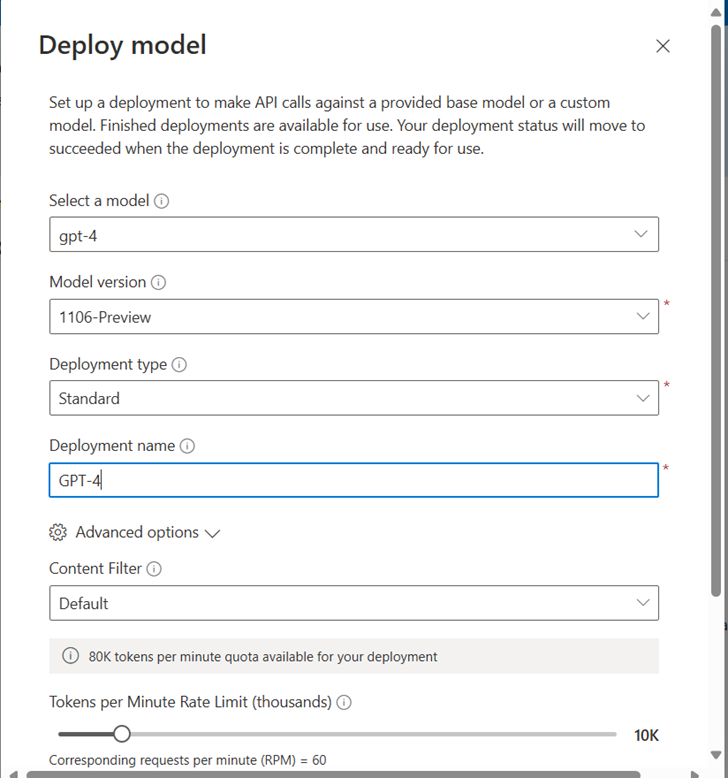
Task: Close the Deploy model dialog
Action: coord(662,46)
